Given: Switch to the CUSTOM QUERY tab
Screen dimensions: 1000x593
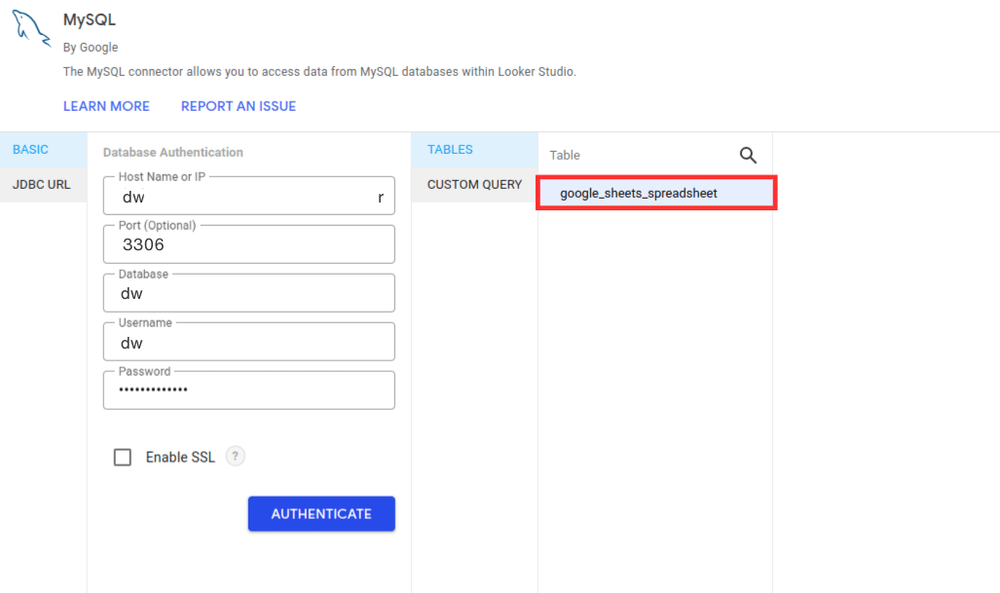Looking at the screenshot, I should [472, 184].
